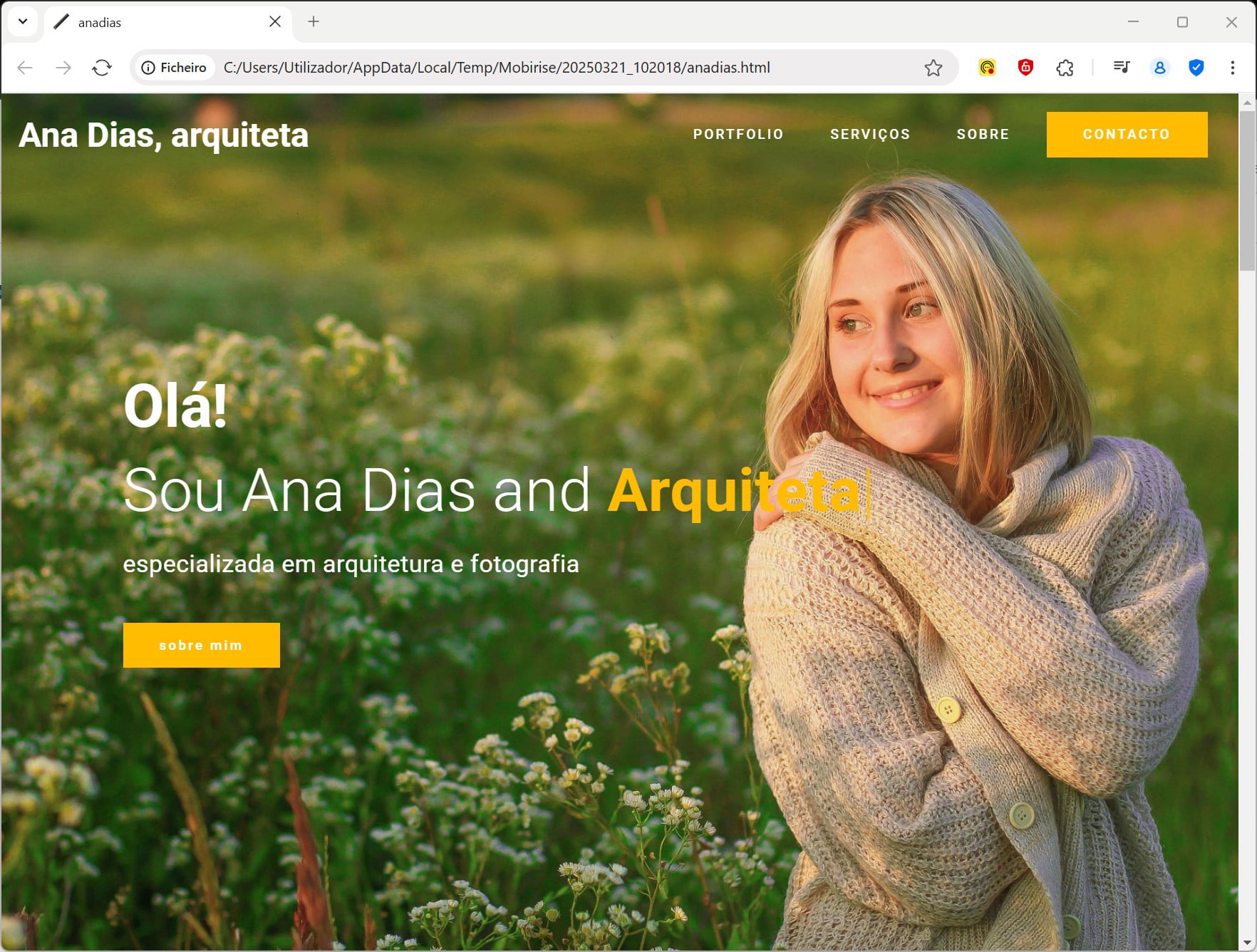The image size is (1257, 952).
Task: Click the CONTACTO button
Action: 1127,134
